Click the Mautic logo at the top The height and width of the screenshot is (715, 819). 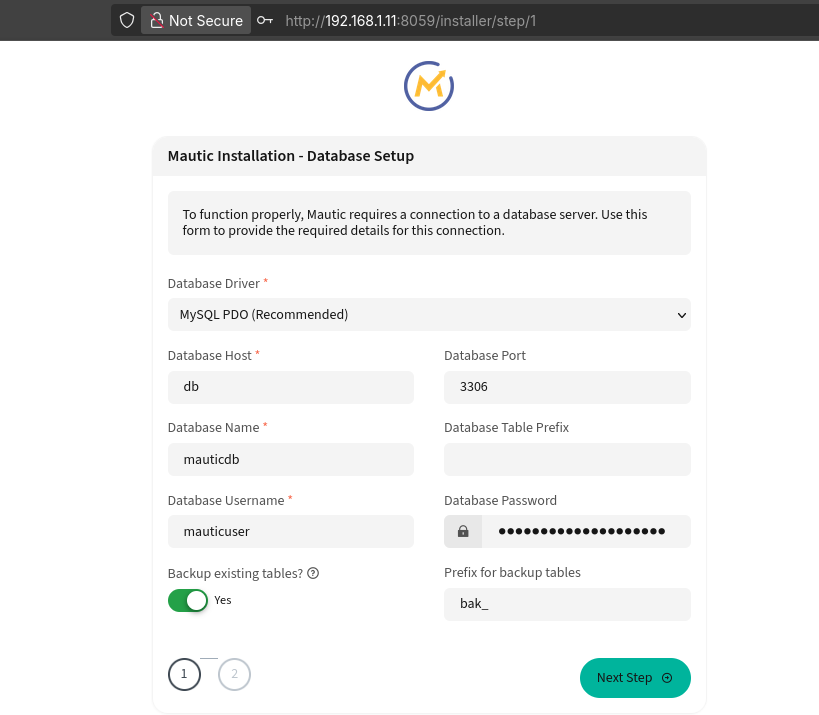pyautogui.click(x=429, y=86)
